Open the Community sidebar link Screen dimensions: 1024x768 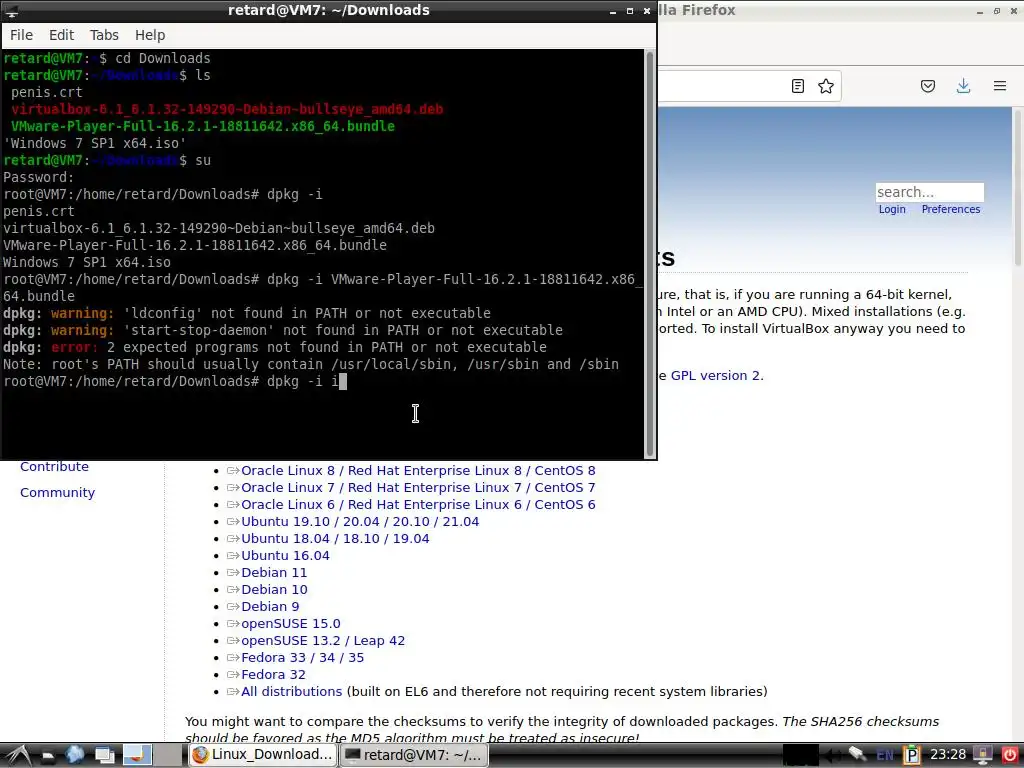coord(57,492)
